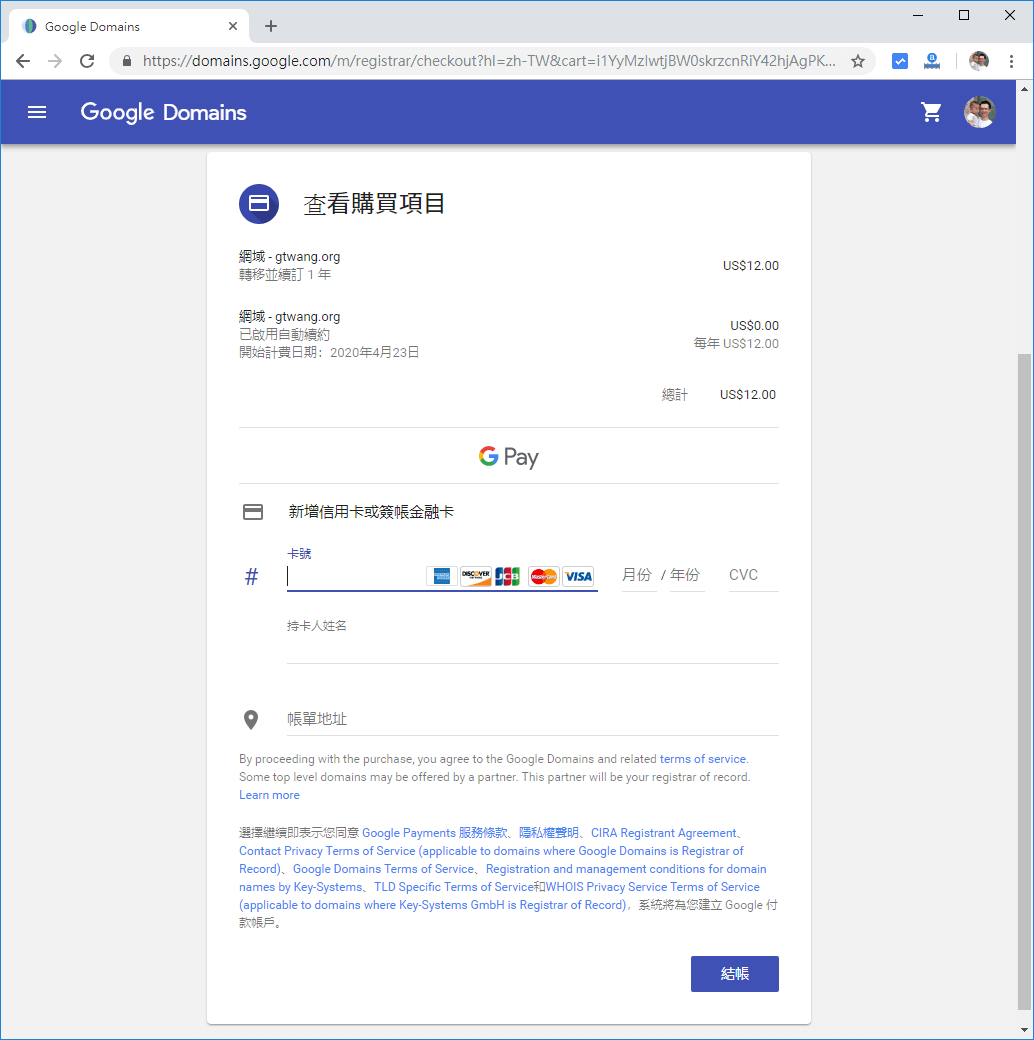1034x1040 pixels.
Task: Click the JCB card icon
Action: click(x=508, y=576)
